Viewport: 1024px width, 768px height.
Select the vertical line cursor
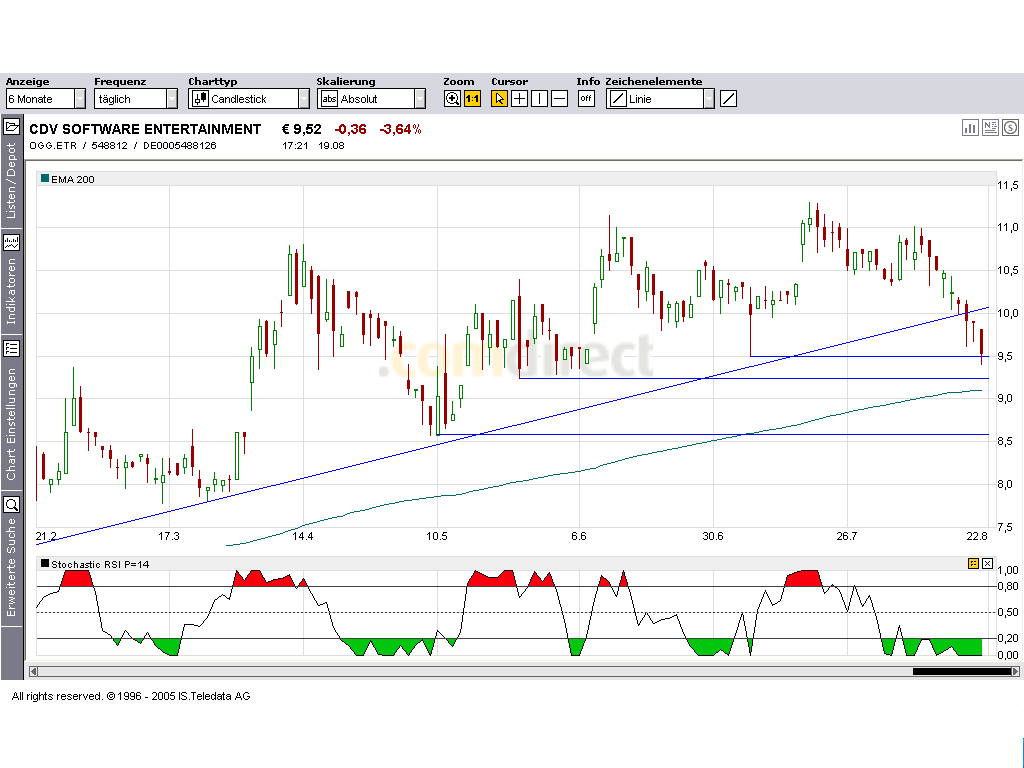click(539, 99)
